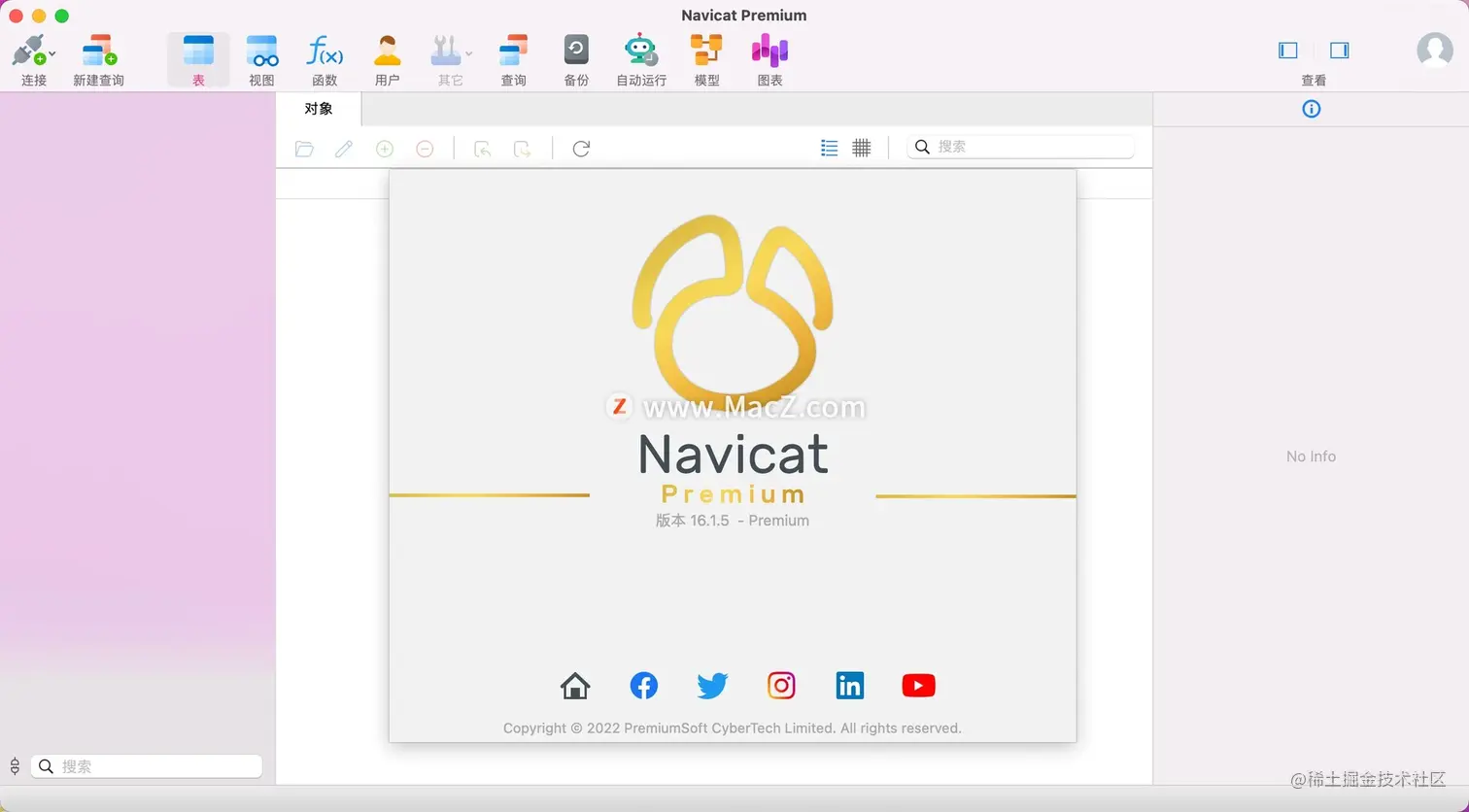Switch to the 对象 tab

319,109
